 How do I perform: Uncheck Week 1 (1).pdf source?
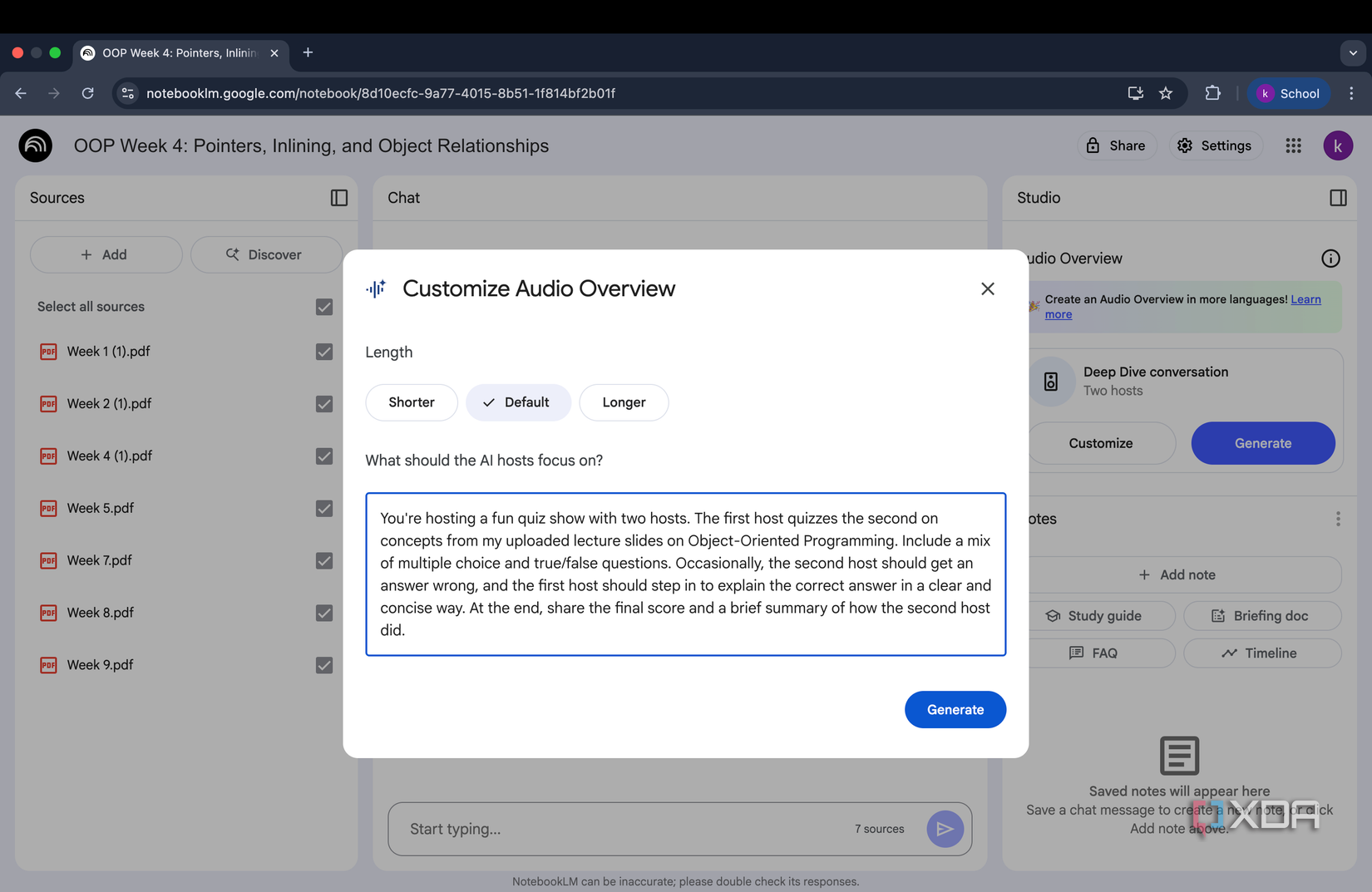[x=324, y=352]
